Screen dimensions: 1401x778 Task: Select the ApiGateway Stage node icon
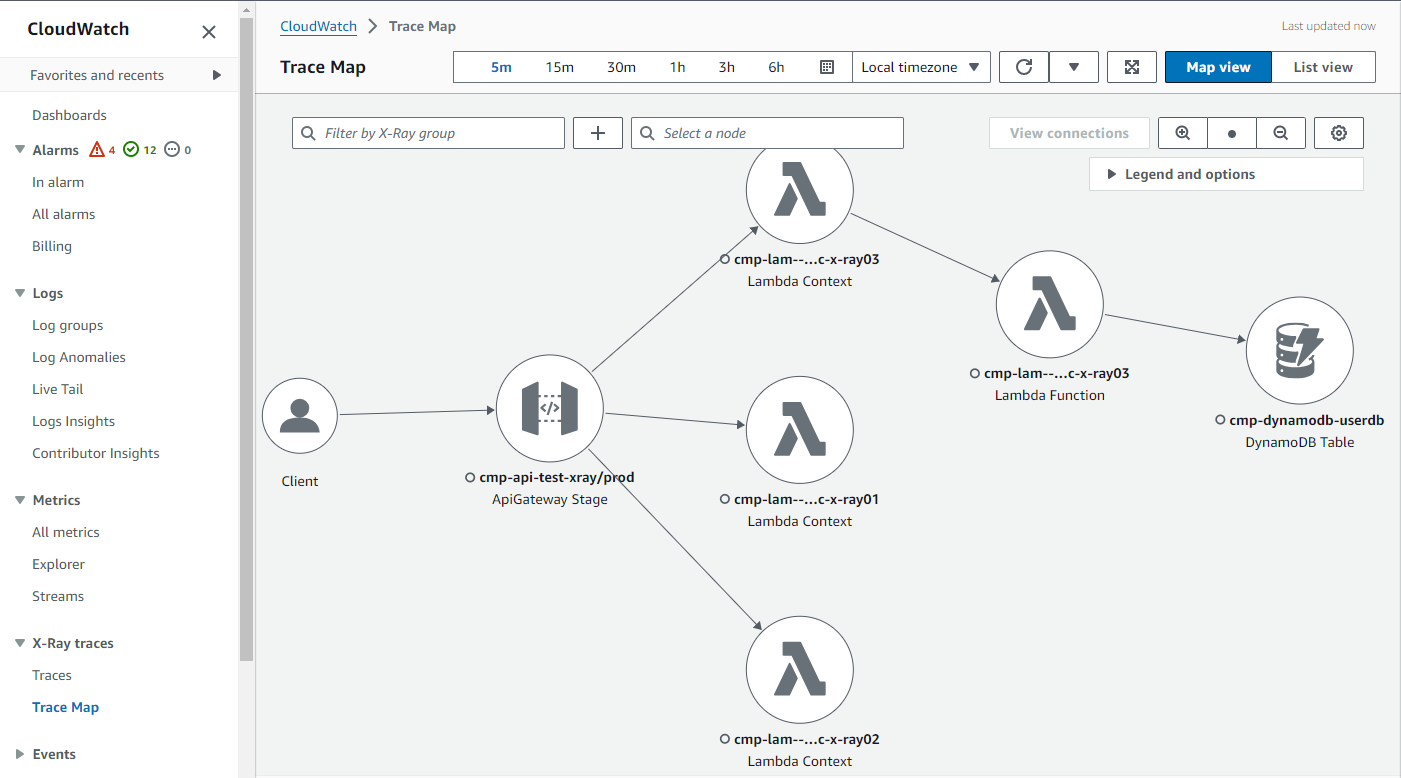(549, 408)
